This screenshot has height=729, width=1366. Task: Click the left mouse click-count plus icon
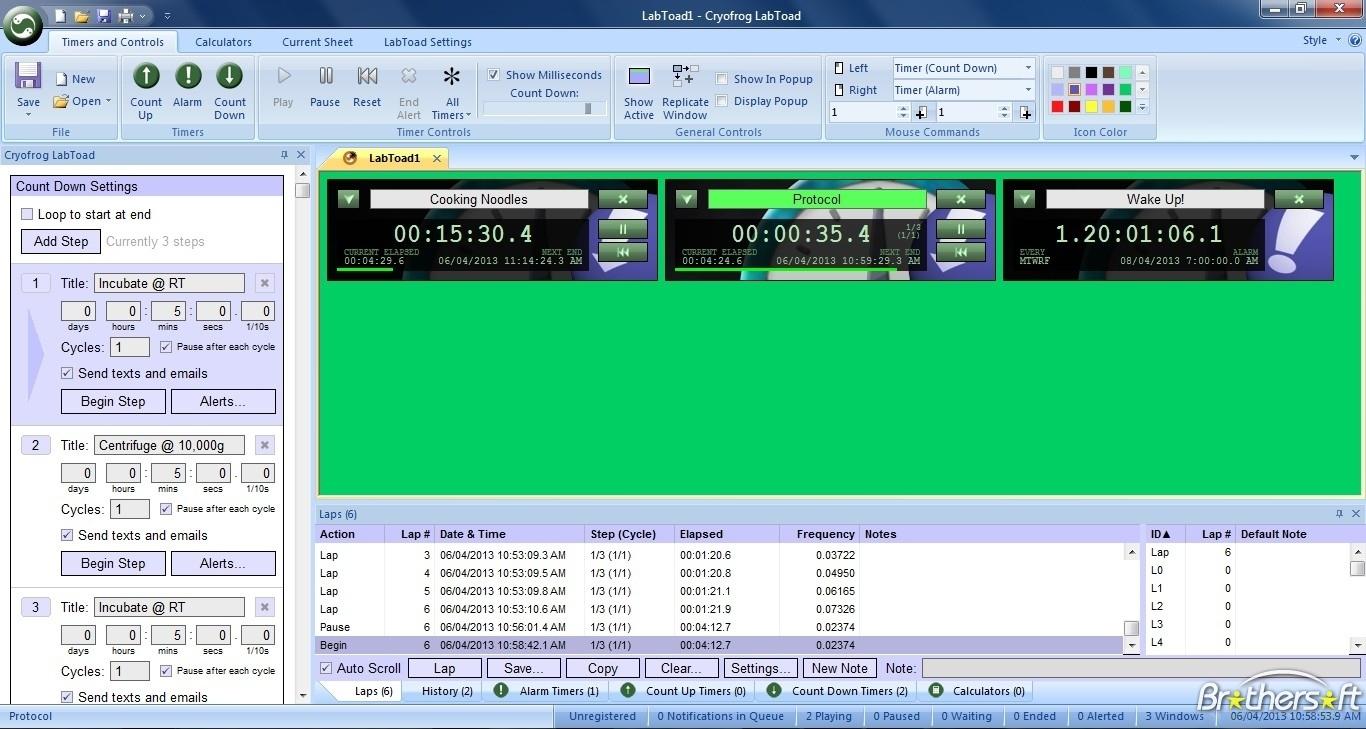pos(921,113)
